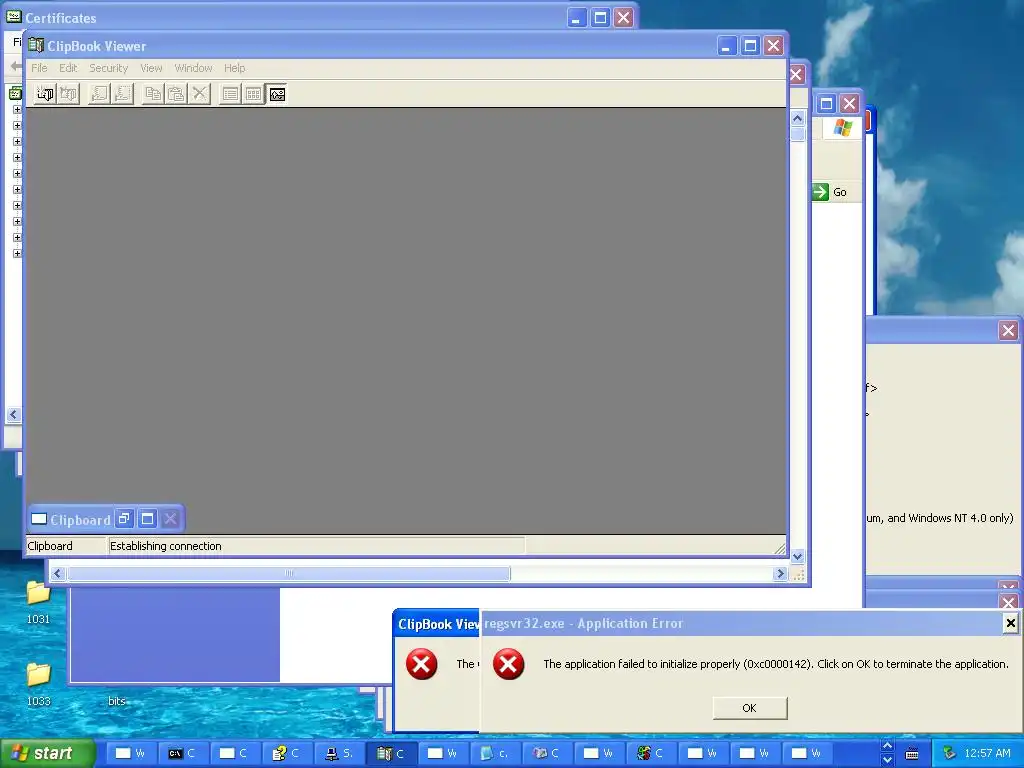Image resolution: width=1024 pixels, height=768 pixels.
Task: Click the Clipboard child window title icon
Action: point(39,519)
